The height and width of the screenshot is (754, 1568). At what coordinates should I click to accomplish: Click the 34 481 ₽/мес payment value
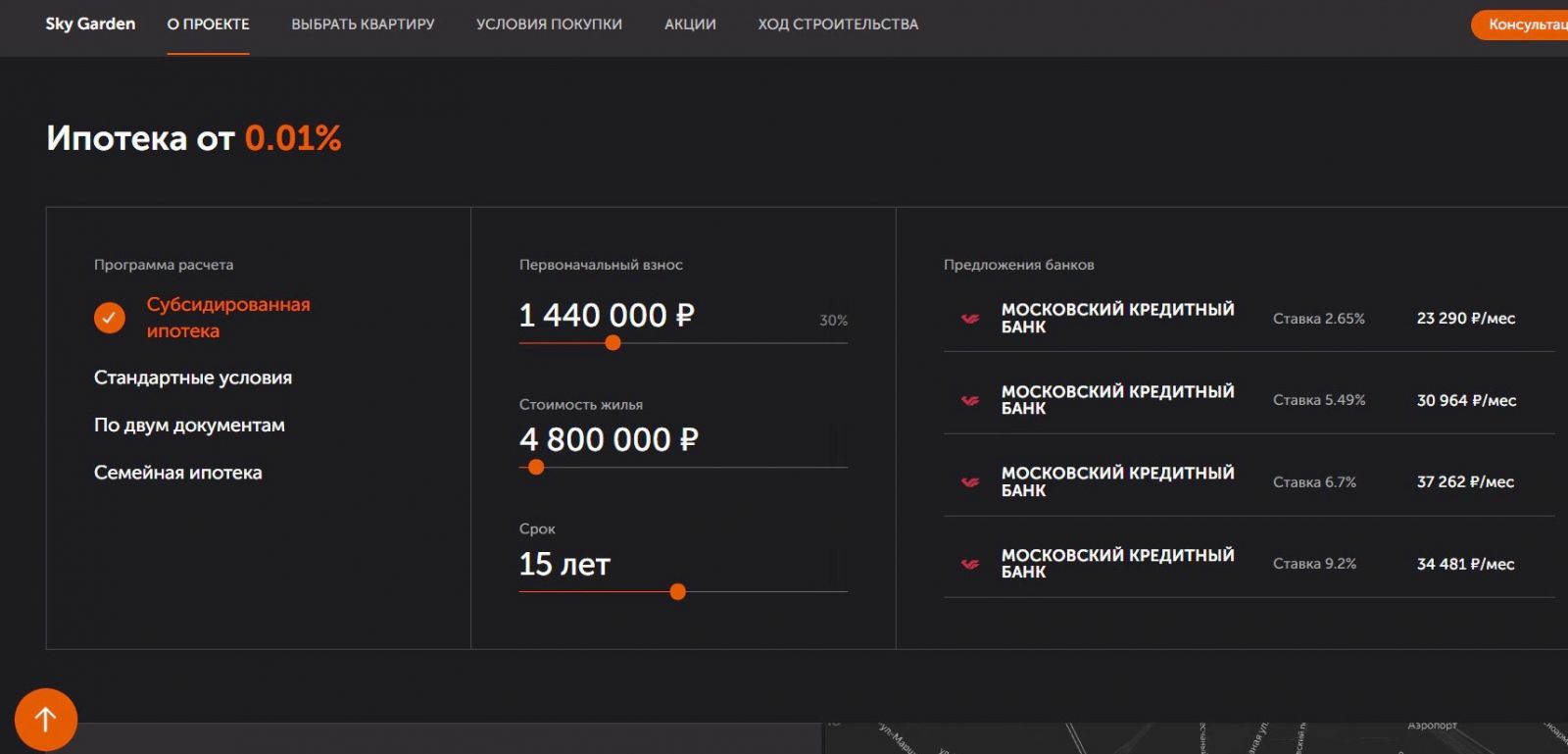pos(1465,564)
